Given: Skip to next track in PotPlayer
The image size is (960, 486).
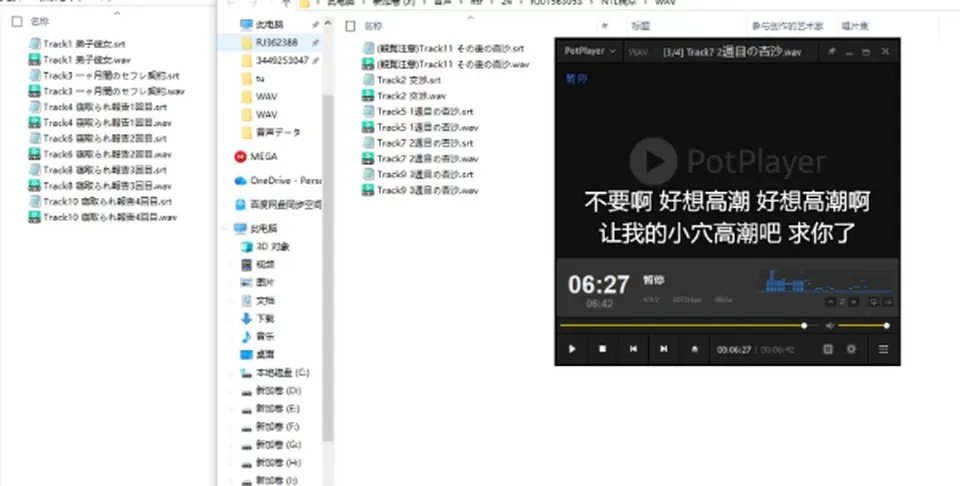Looking at the screenshot, I should [664, 349].
